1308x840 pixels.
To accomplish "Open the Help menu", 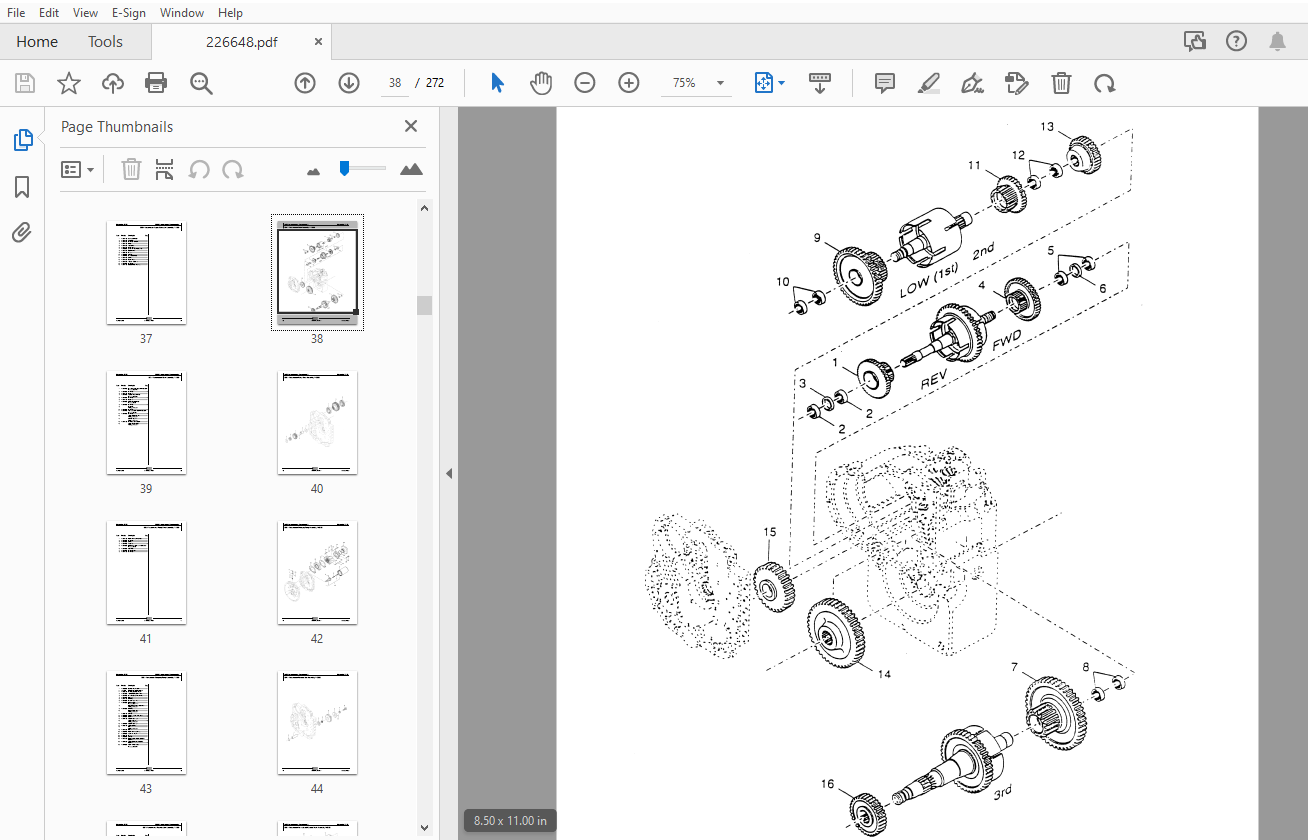I will coord(230,13).
